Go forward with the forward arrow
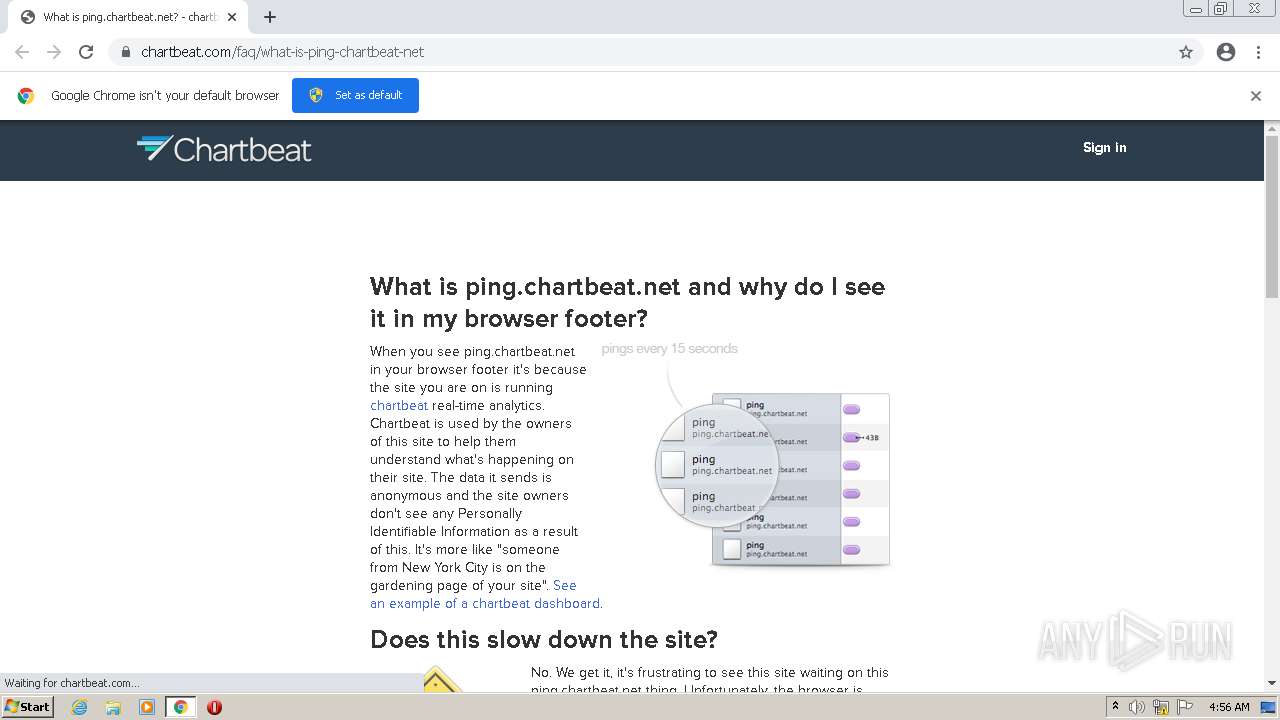The image size is (1280, 720). pos(54,52)
